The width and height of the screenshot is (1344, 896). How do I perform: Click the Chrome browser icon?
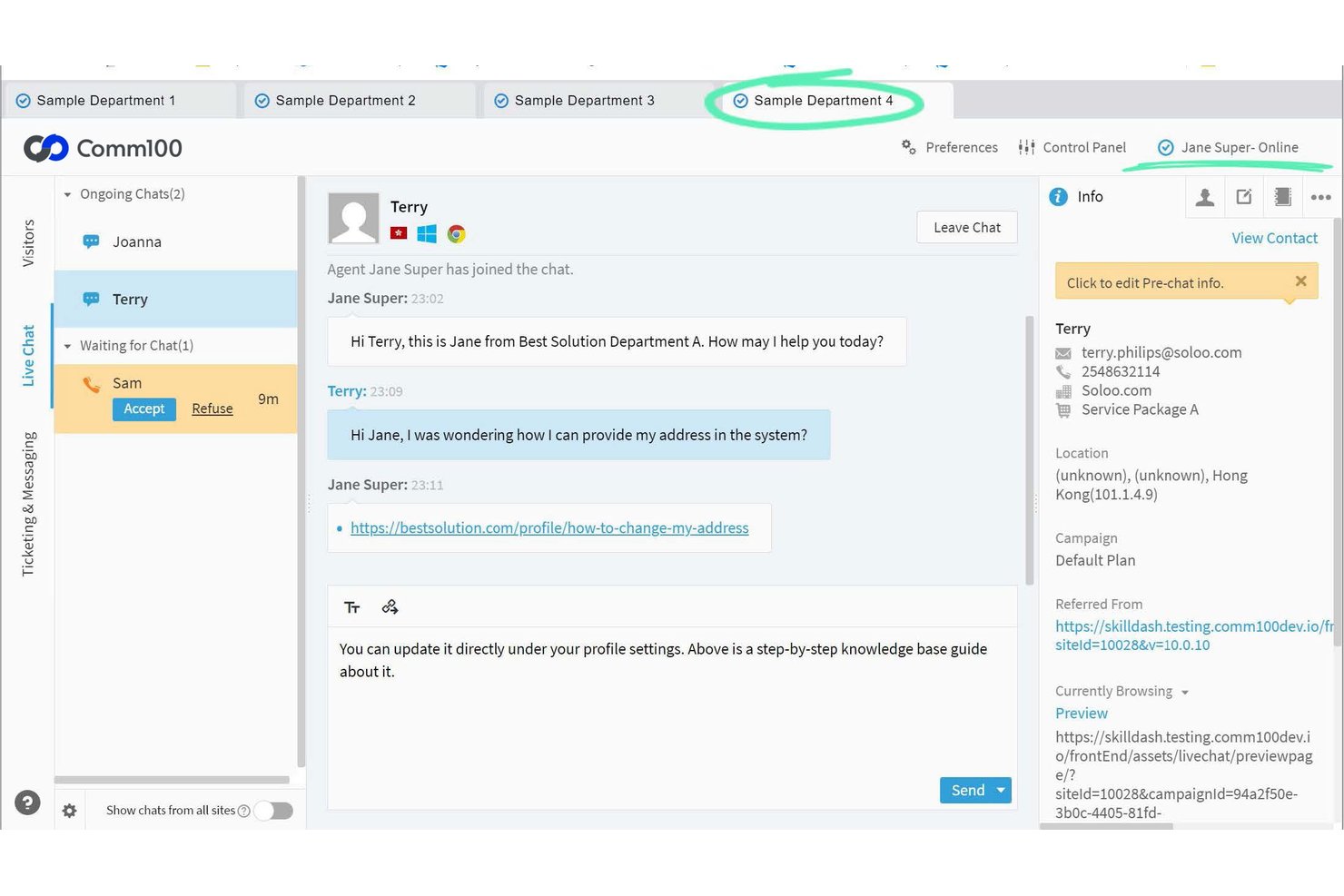(457, 233)
